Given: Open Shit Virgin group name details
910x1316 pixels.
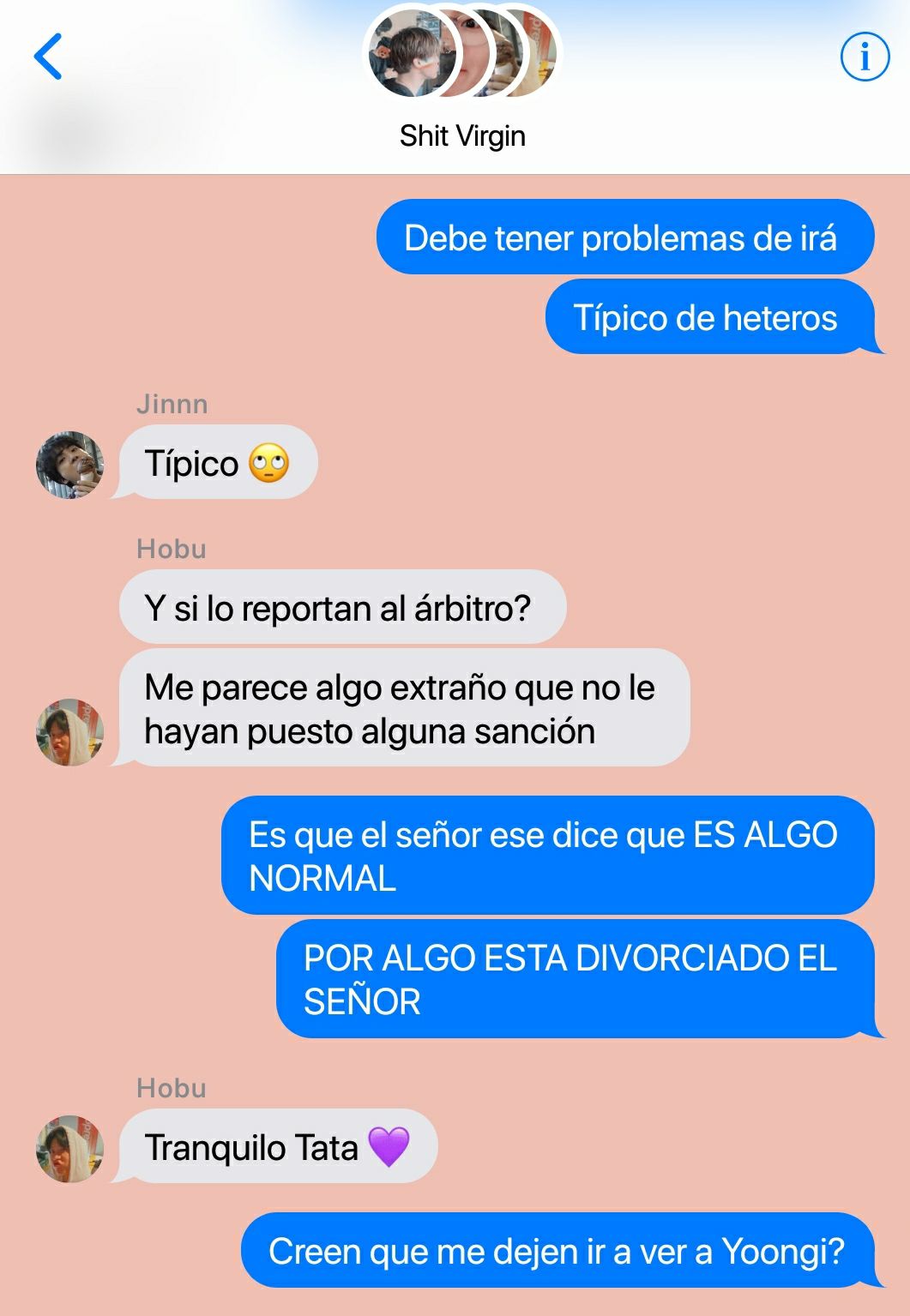Looking at the screenshot, I should point(462,135).
